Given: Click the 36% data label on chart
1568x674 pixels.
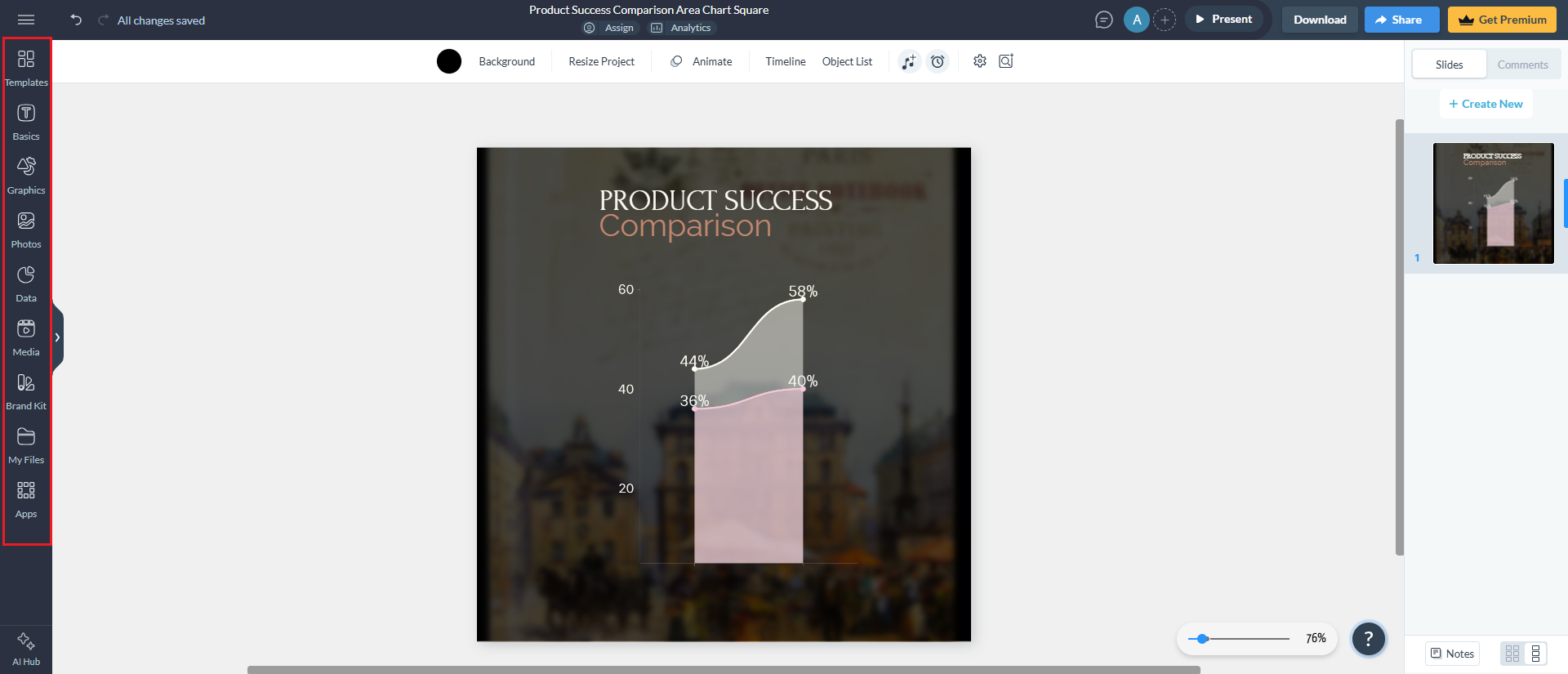Looking at the screenshot, I should pos(694,400).
